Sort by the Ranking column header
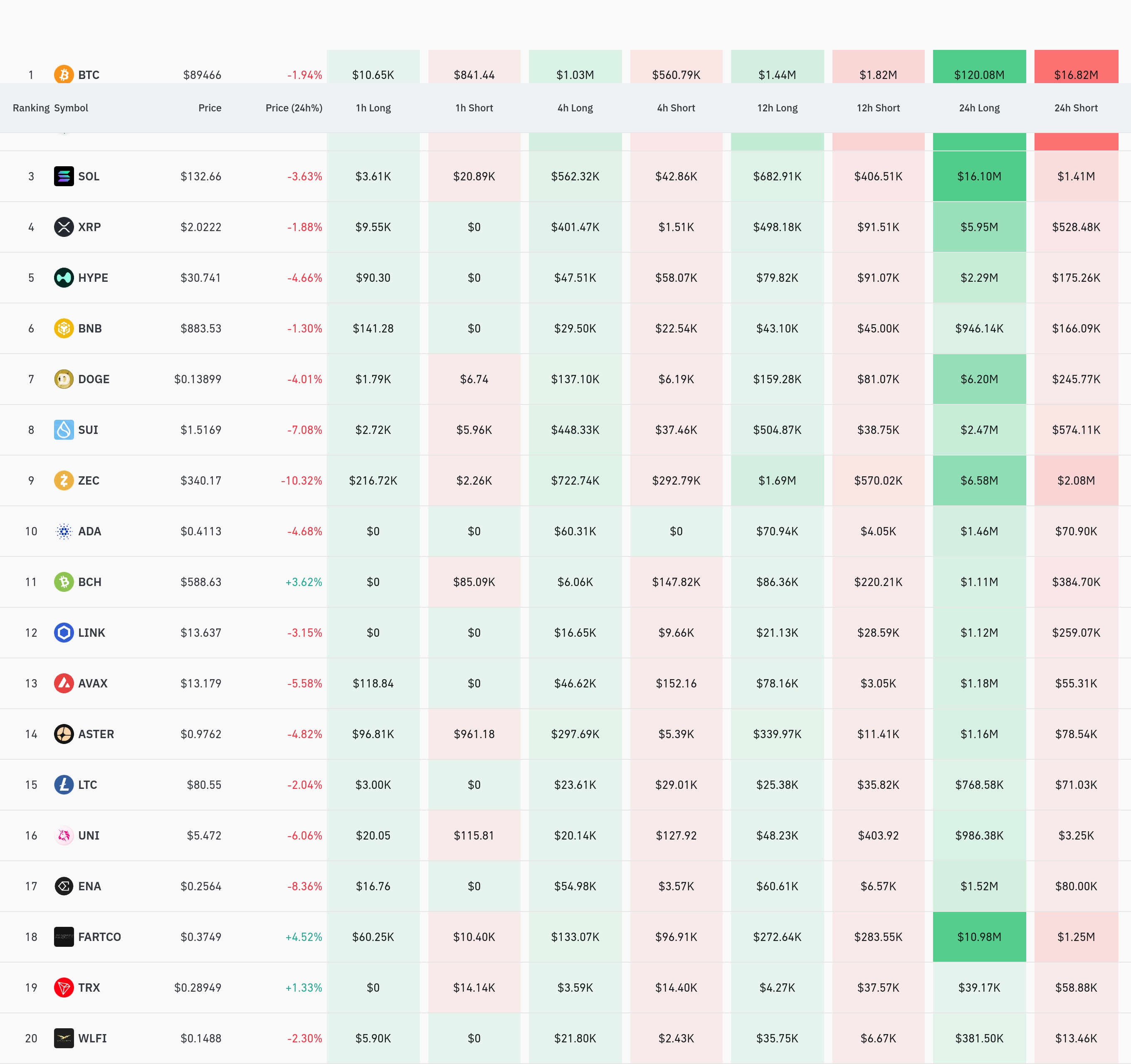The width and height of the screenshot is (1131, 1064). 31,108
